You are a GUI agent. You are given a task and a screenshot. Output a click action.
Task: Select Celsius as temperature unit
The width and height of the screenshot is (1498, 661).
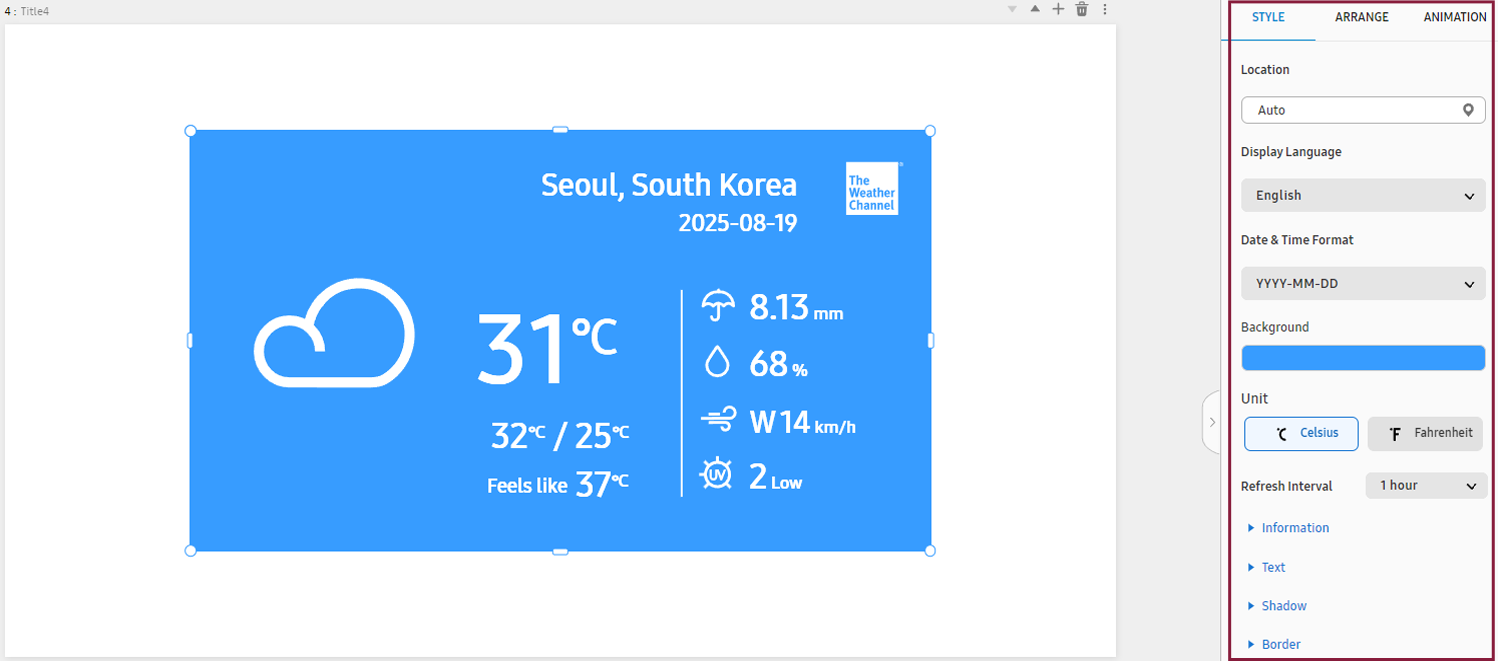click(1301, 434)
